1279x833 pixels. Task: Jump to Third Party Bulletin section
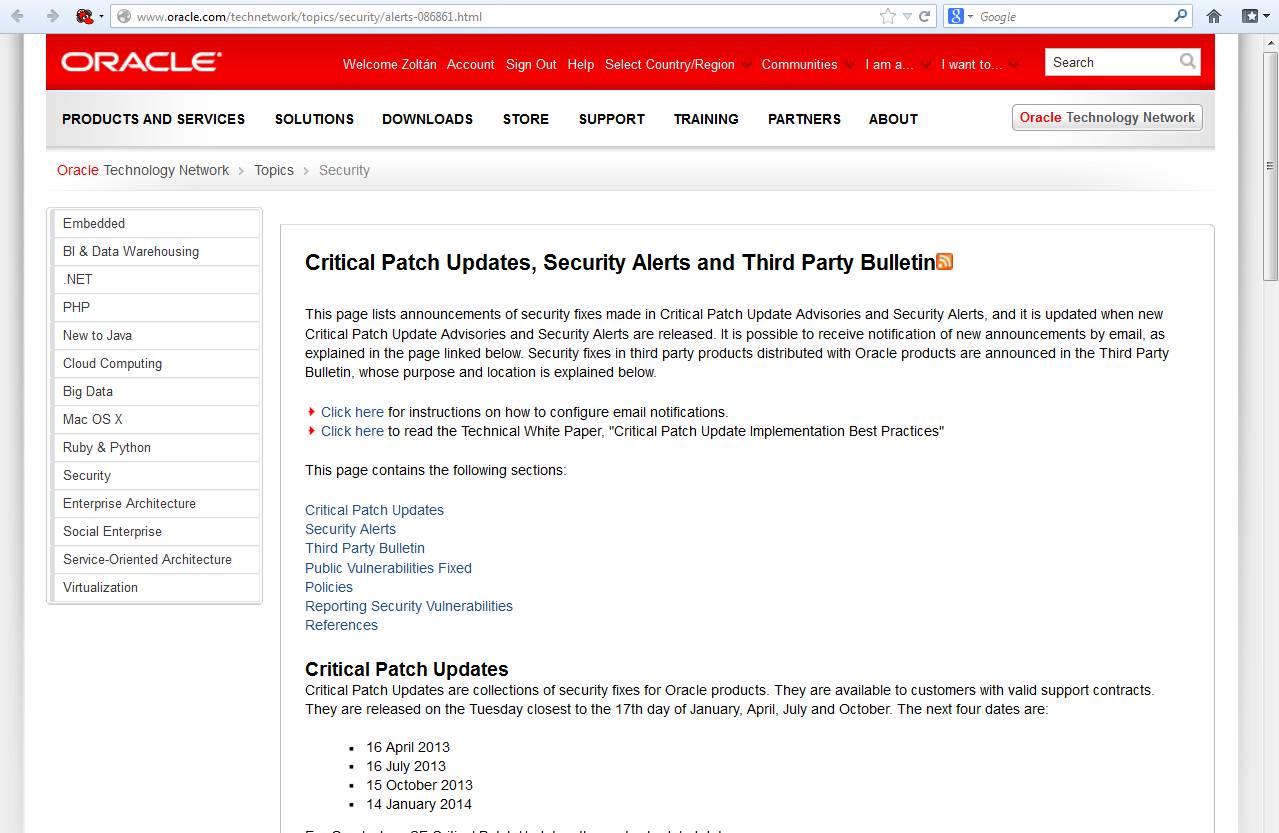coord(365,548)
